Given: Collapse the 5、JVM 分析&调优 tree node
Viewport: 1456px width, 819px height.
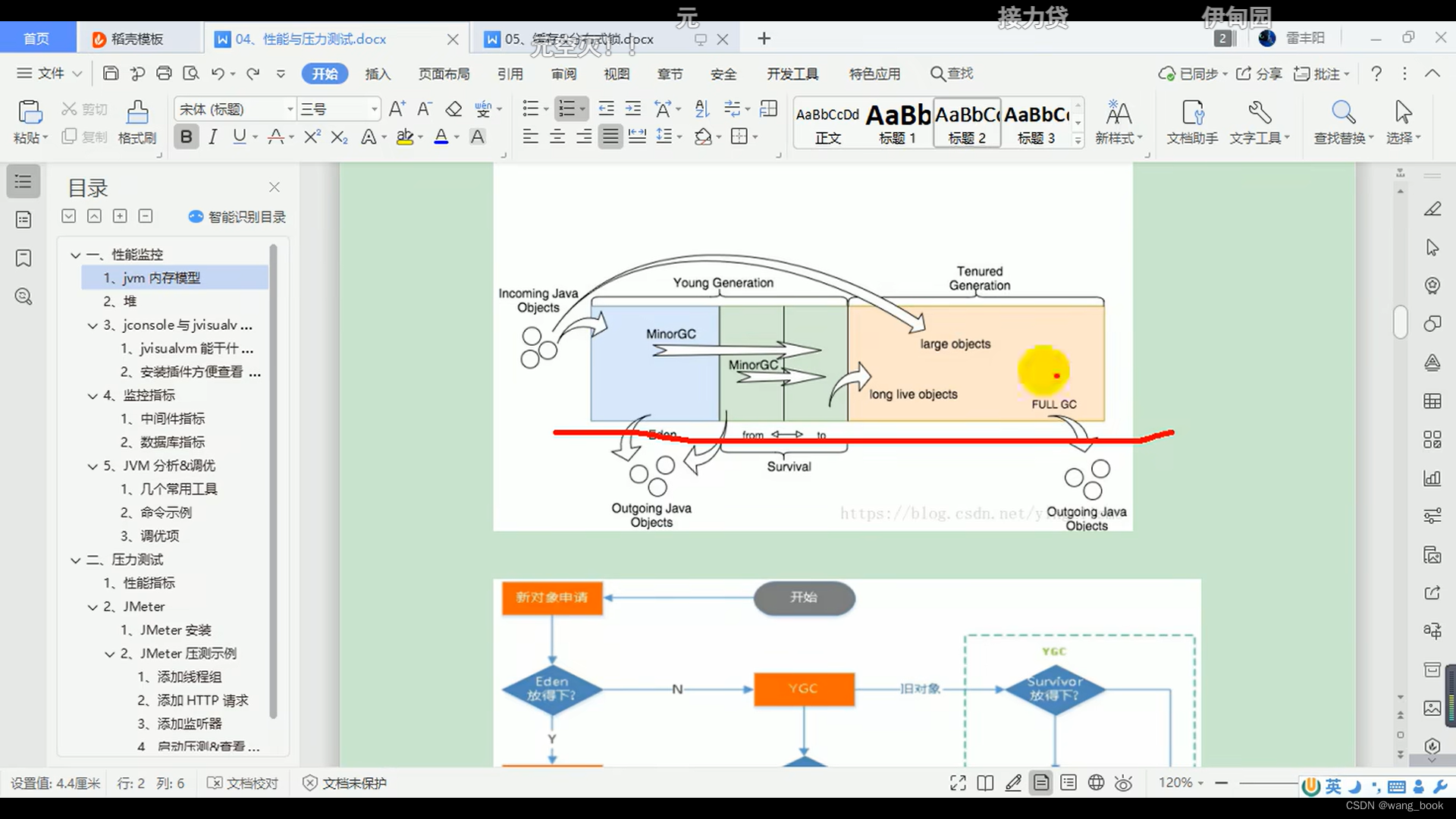Looking at the screenshot, I should click(x=93, y=466).
